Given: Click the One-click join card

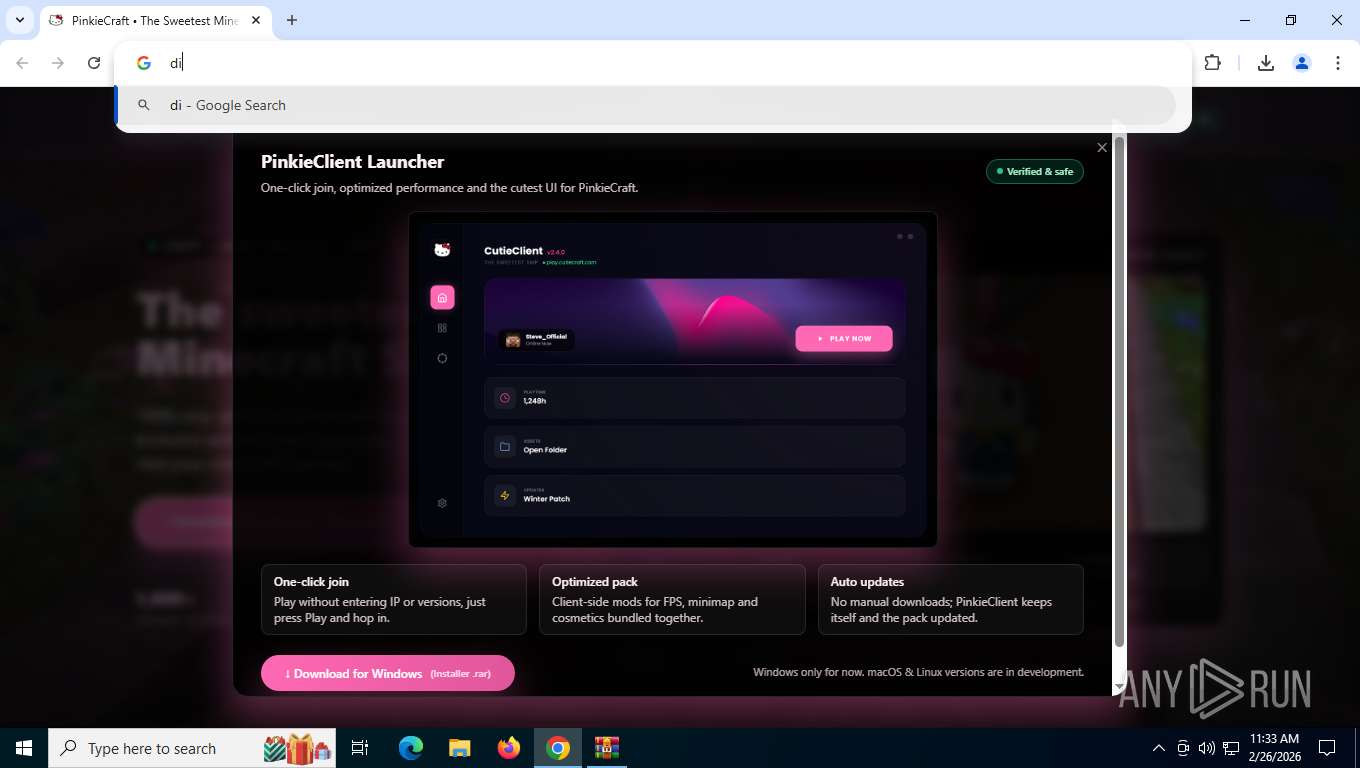Looking at the screenshot, I should (394, 599).
